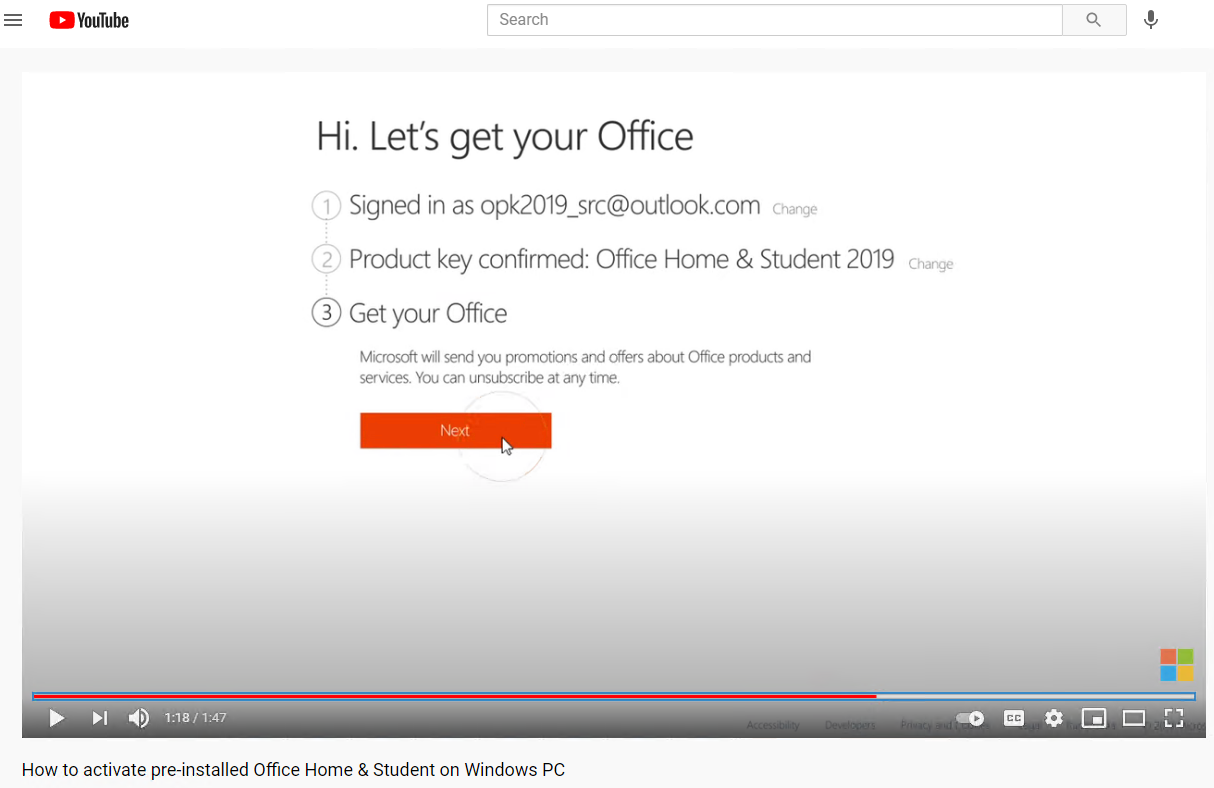Viewport: 1214px width, 788px height.
Task: Skip to the next video
Action: point(97,718)
